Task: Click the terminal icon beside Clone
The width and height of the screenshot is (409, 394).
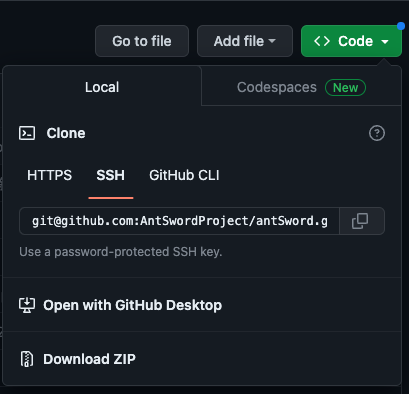Action: pos(27,133)
